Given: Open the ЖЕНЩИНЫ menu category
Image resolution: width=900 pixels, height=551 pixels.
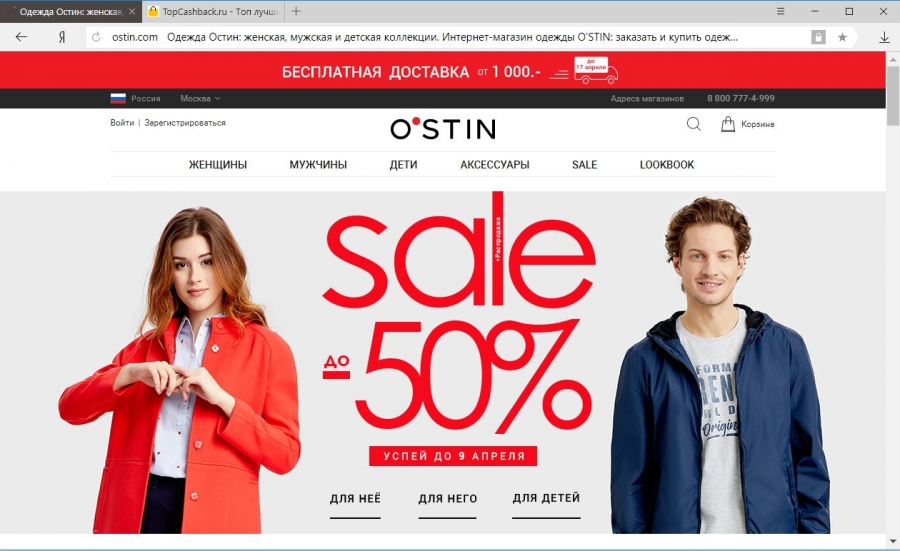Looking at the screenshot, I should click(x=218, y=165).
